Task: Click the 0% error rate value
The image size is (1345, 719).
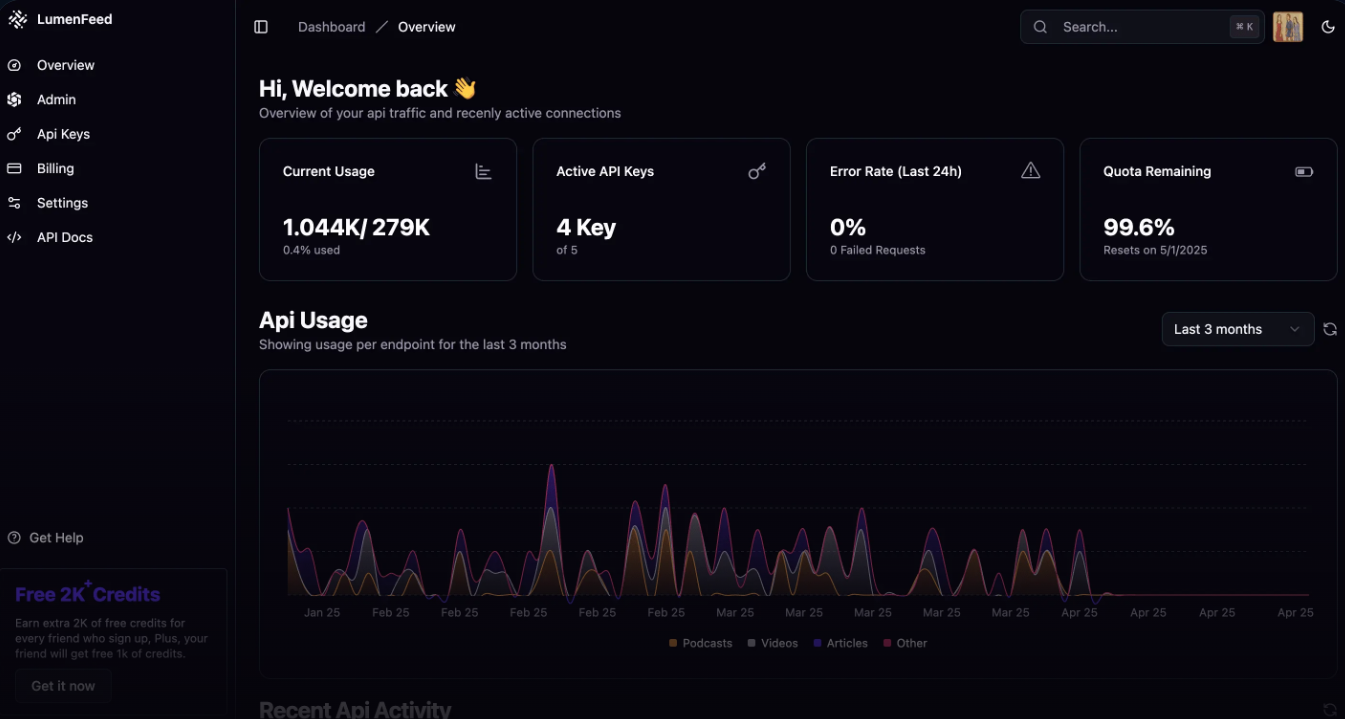Action: 848,228
